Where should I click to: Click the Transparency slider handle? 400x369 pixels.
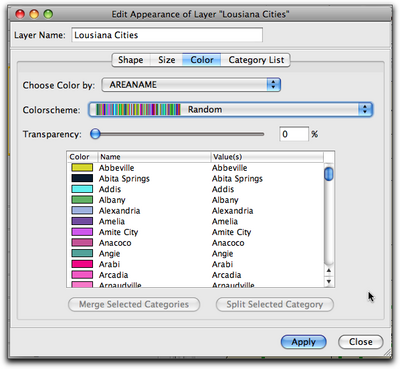[95, 134]
